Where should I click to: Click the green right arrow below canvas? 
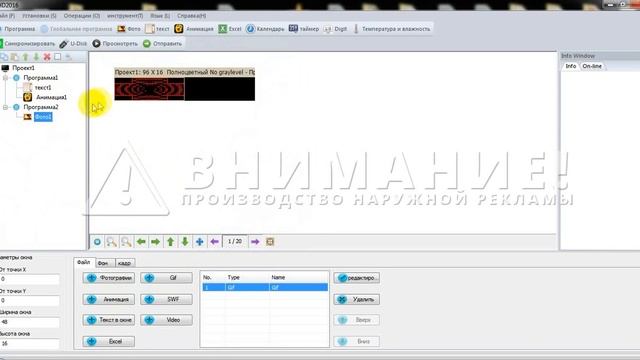[156, 242]
